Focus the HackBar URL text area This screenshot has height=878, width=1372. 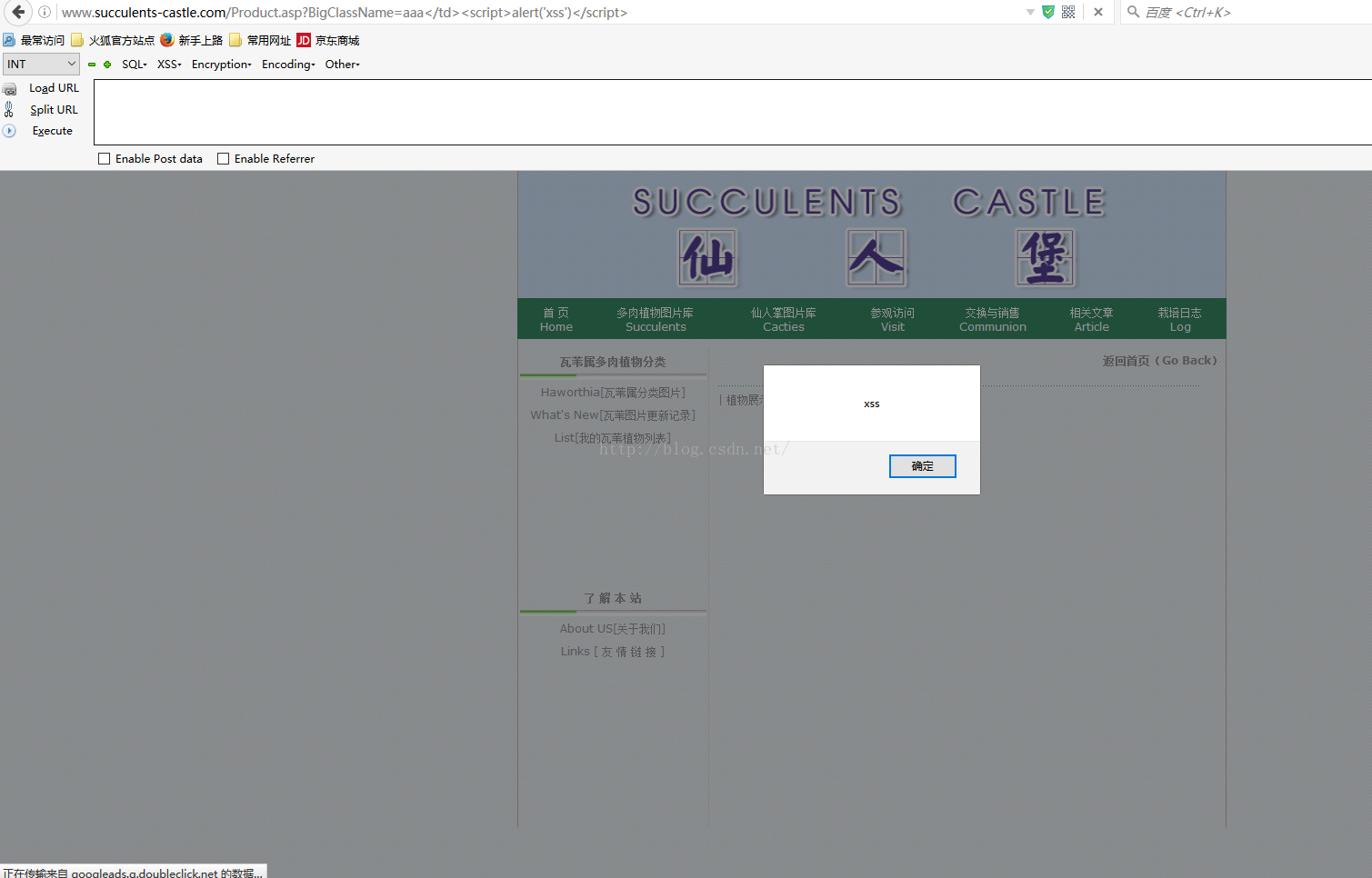[733, 112]
